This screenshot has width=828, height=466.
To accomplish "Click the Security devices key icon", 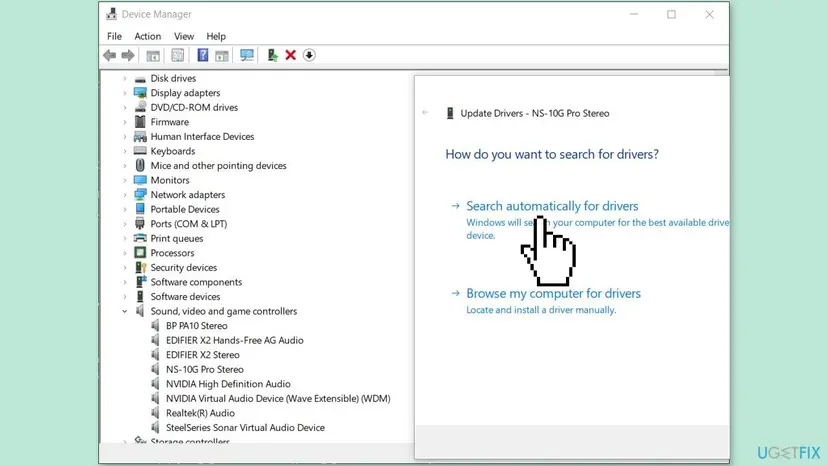I will 140,267.
